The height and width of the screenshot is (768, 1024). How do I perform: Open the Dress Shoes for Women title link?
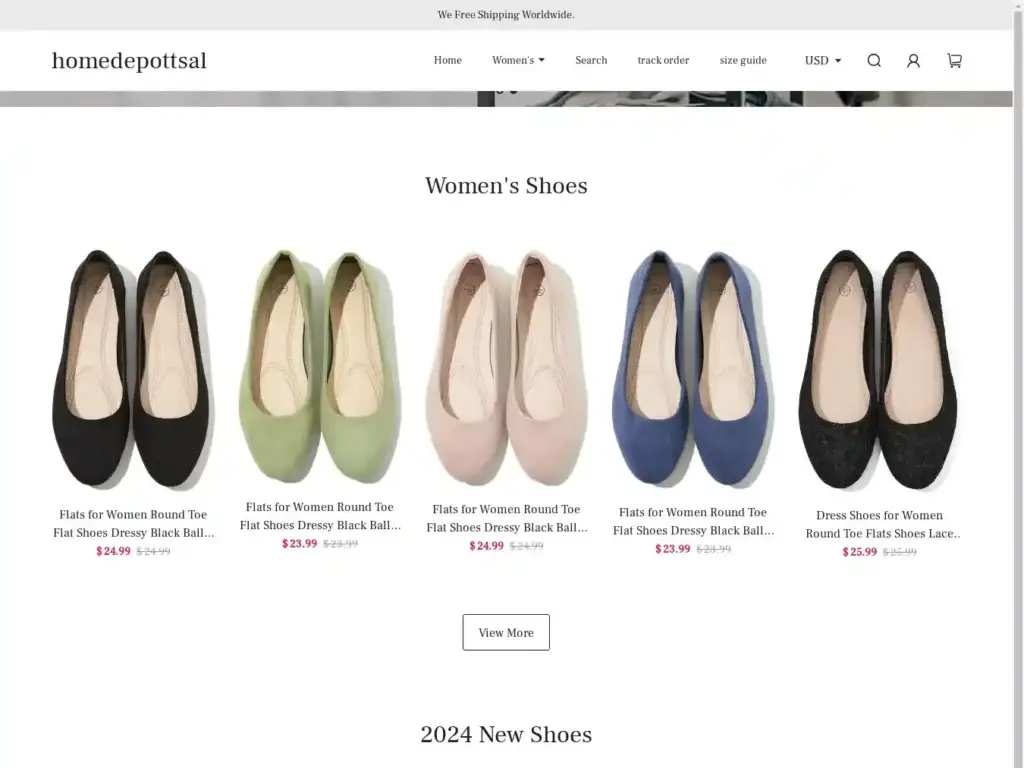879,525
